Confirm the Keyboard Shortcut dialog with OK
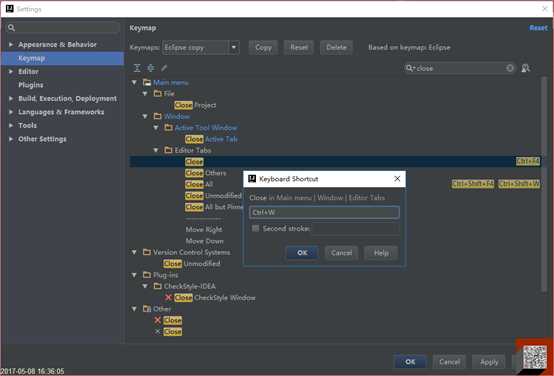This screenshot has width=554, height=376. (x=302, y=253)
